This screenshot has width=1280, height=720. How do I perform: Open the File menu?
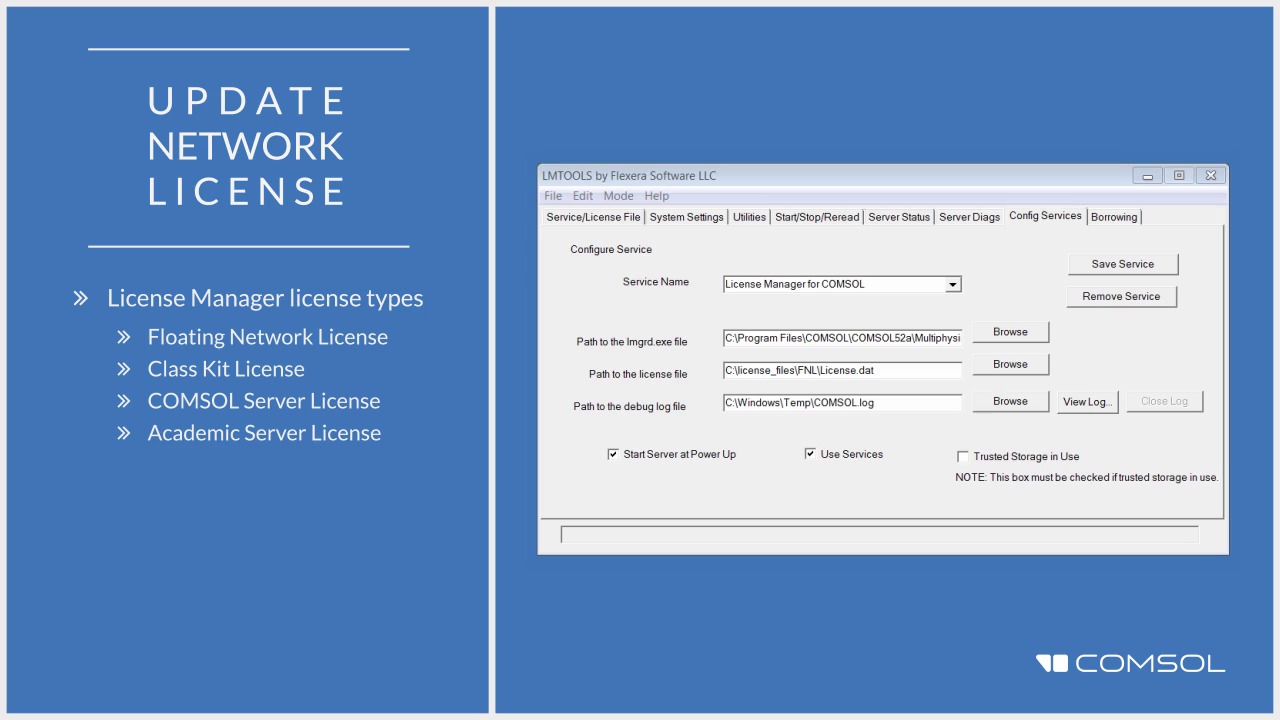(553, 196)
